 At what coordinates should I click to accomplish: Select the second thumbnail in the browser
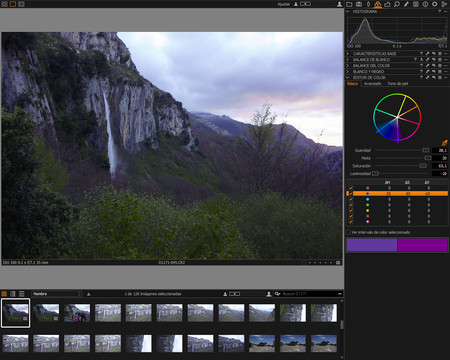point(46,313)
